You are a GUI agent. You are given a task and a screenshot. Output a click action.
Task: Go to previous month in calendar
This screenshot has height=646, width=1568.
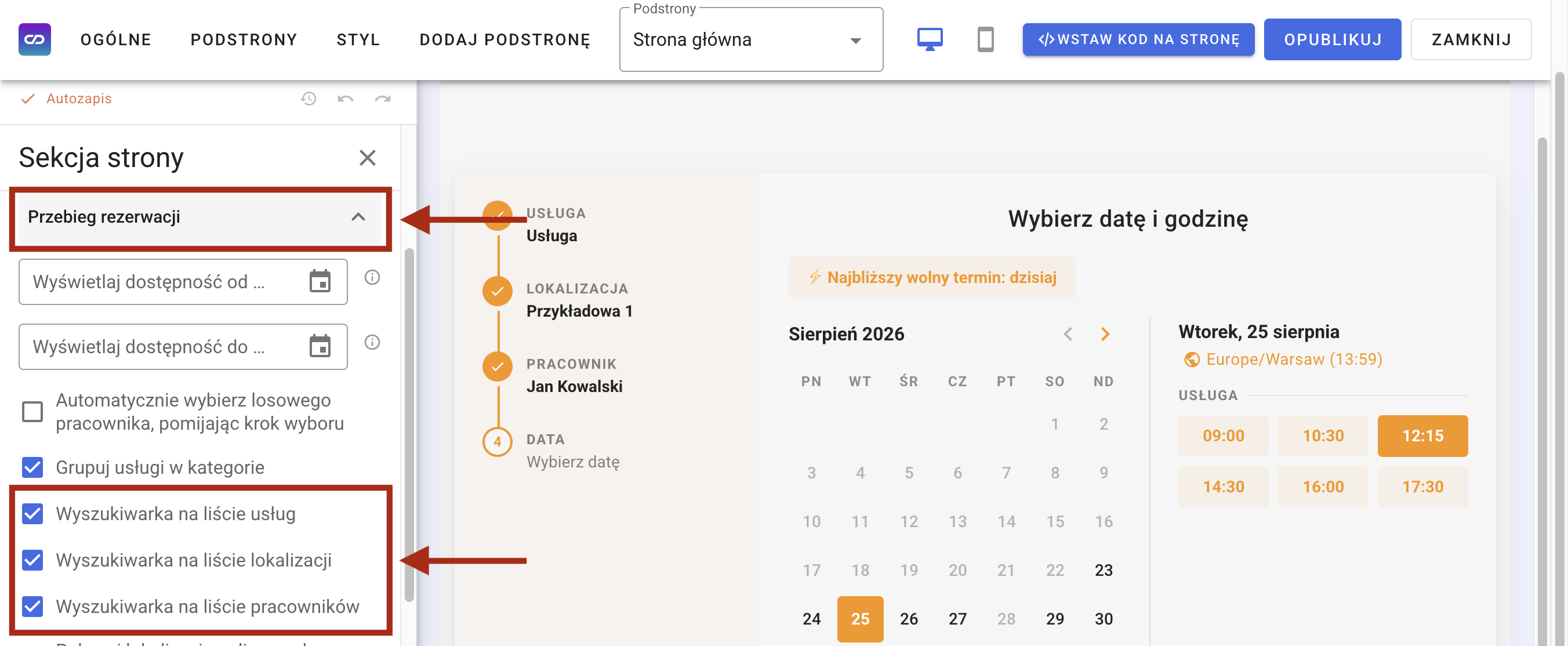(x=1068, y=333)
